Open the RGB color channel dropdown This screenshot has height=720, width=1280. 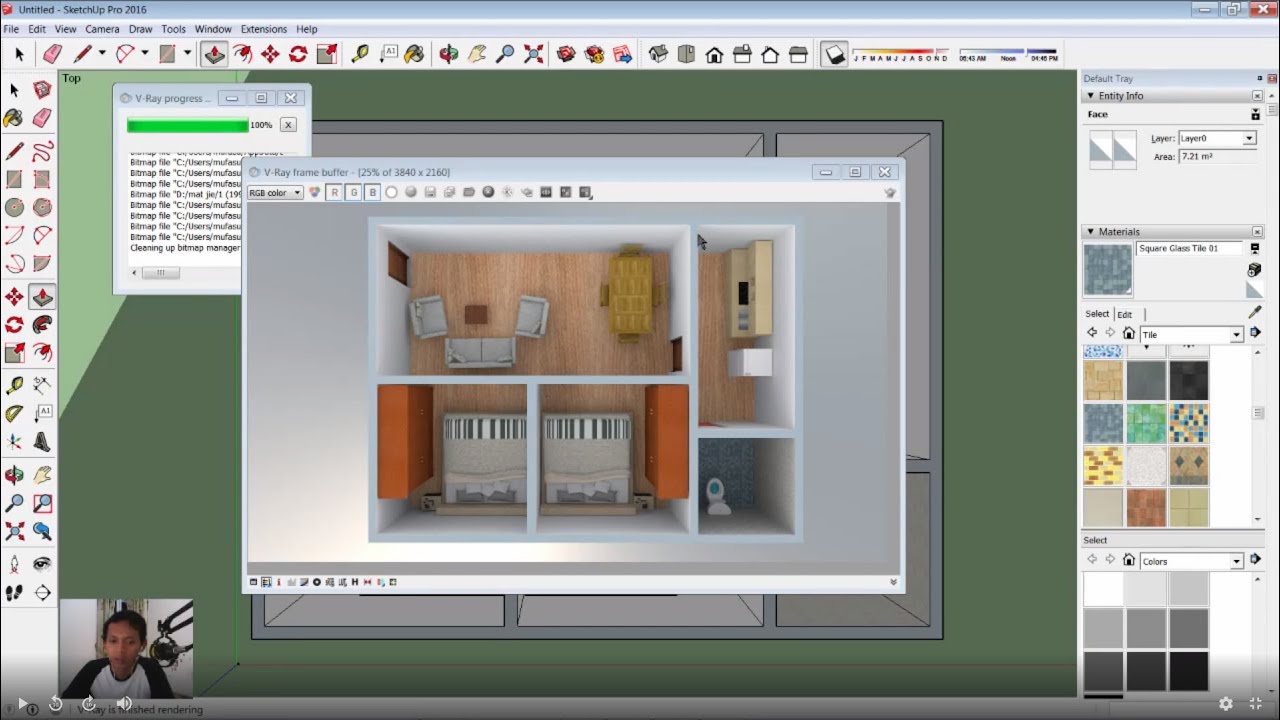(x=275, y=192)
